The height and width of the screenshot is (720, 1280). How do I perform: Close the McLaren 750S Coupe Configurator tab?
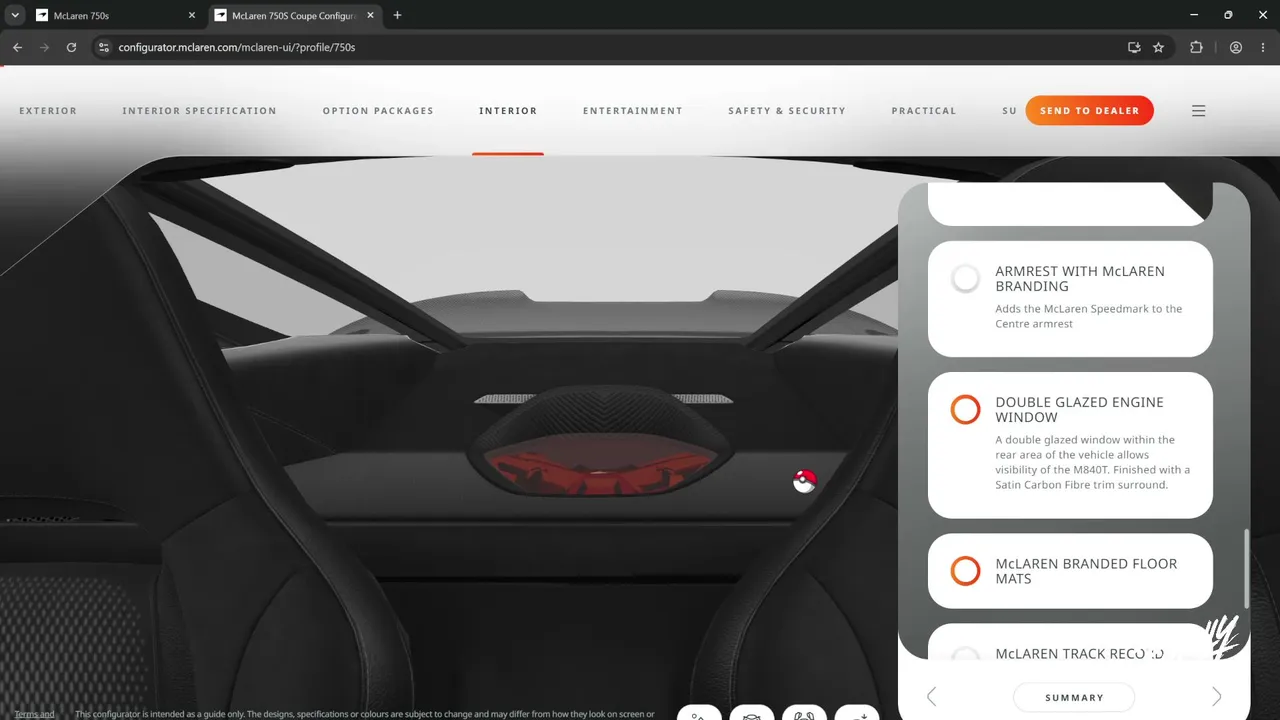pyautogui.click(x=370, y=15)
